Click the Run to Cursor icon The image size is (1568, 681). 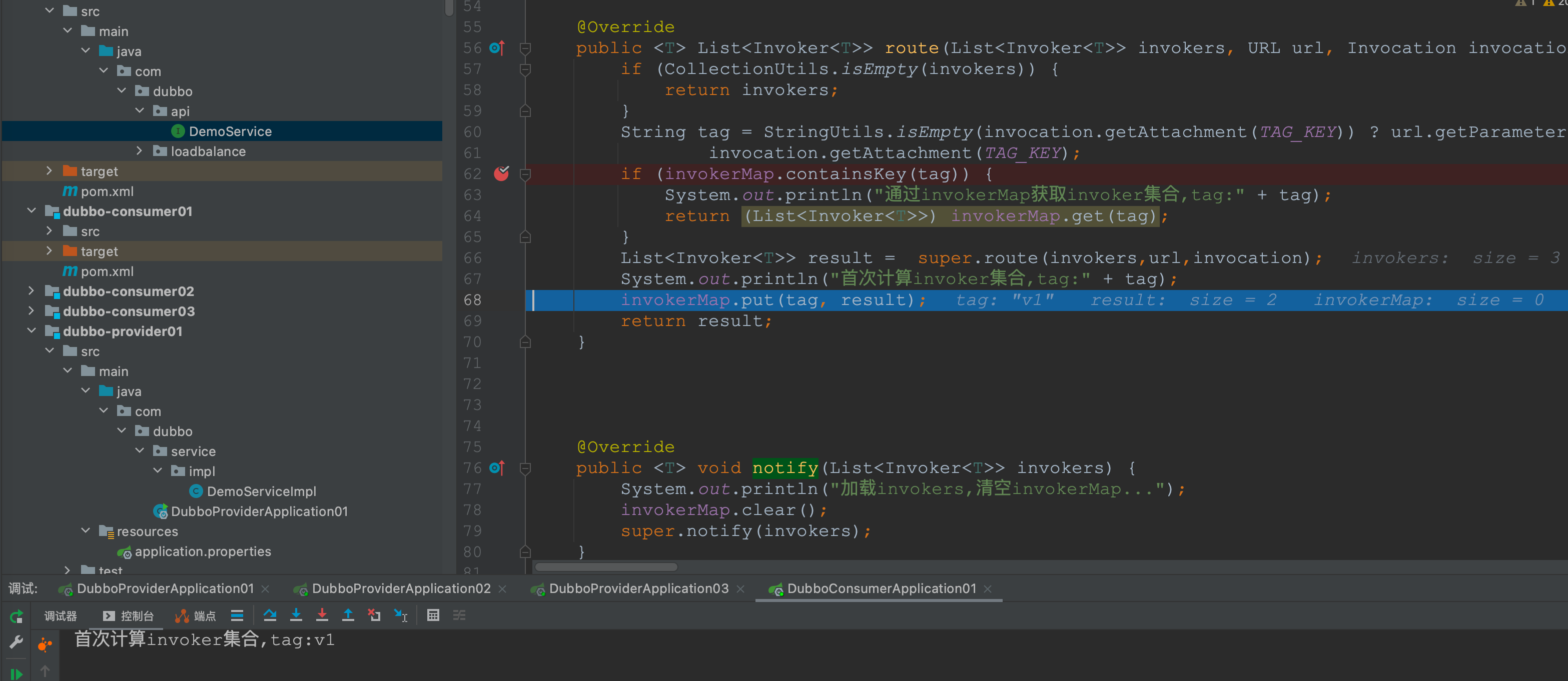coord(401,615)
